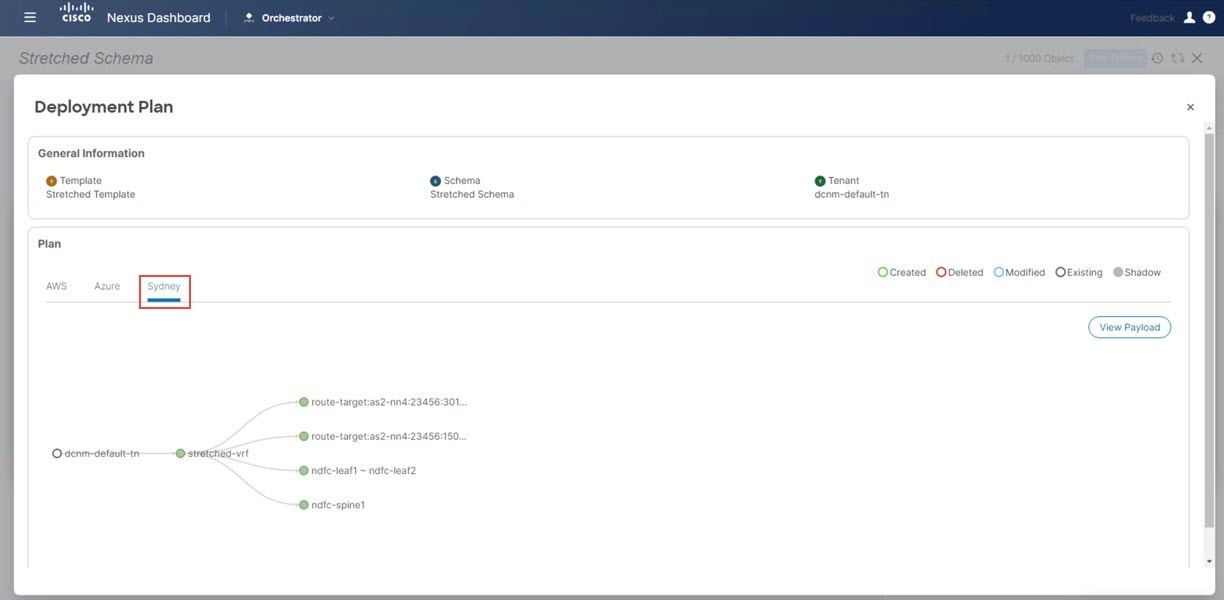The height and width of the screenshot is (600, 1224).
Task: Close the Stretched Schema page
Action: [1197, 58]
